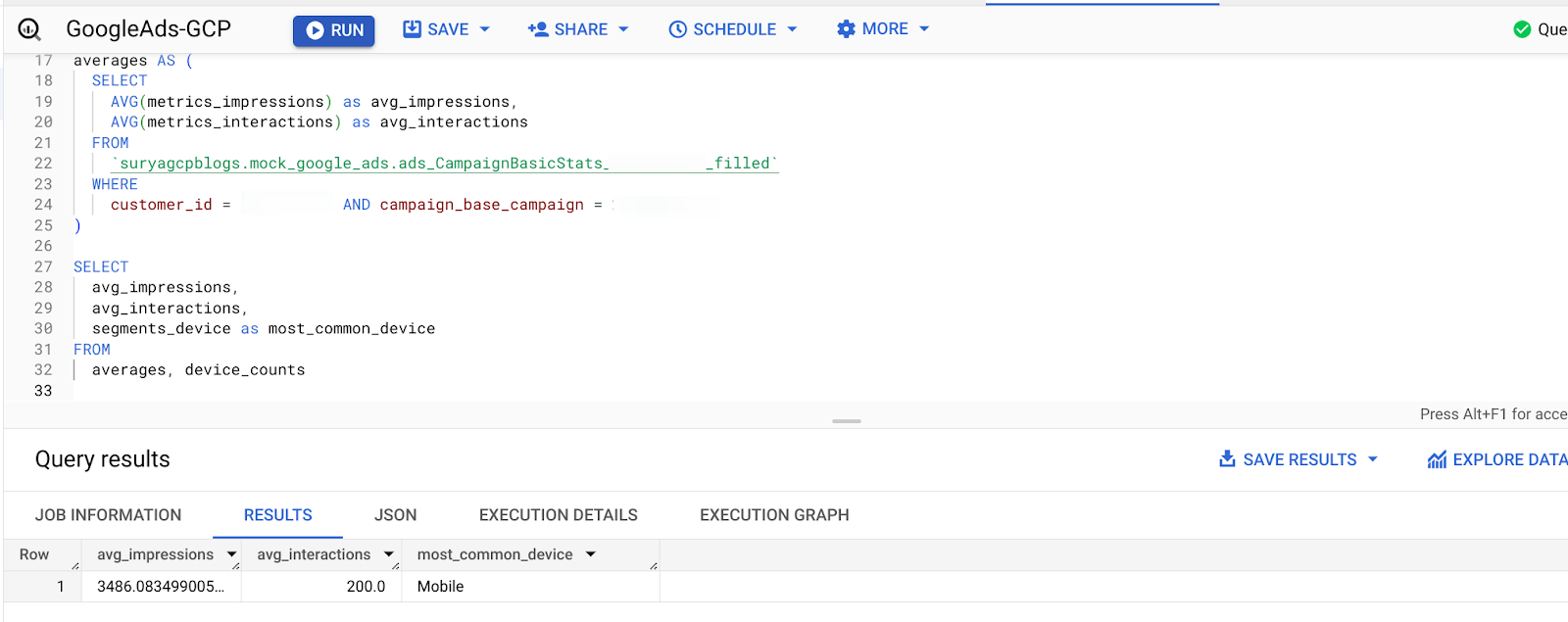Open avg_impressions column sort menu
Screen dimensions: 1568x622
(x=232, y=554)
